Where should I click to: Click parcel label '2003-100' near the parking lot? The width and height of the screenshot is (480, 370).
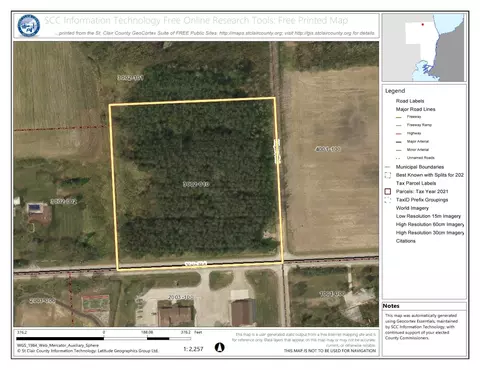click(180, 297)
